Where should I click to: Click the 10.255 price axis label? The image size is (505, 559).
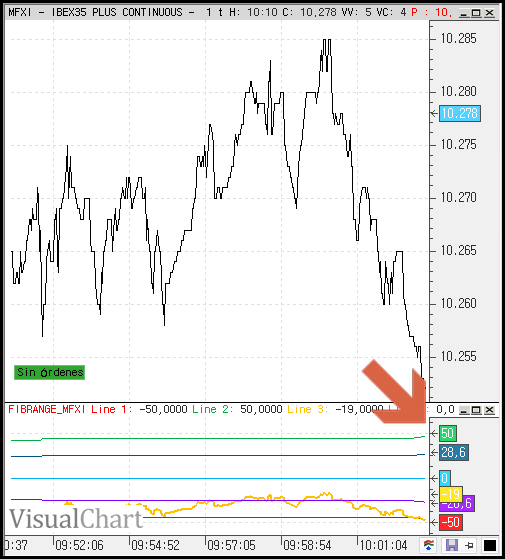pyautogui.click(x=458, y=357)
